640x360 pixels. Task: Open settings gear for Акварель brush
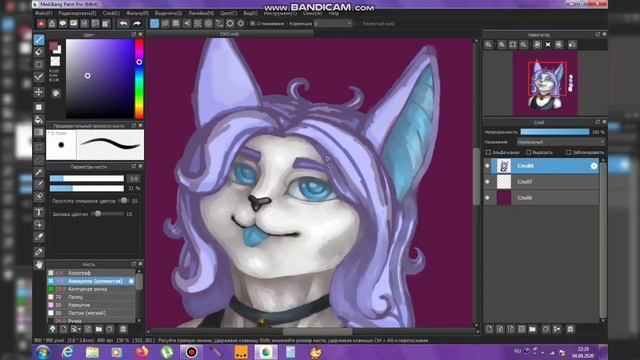pos(131,281)
